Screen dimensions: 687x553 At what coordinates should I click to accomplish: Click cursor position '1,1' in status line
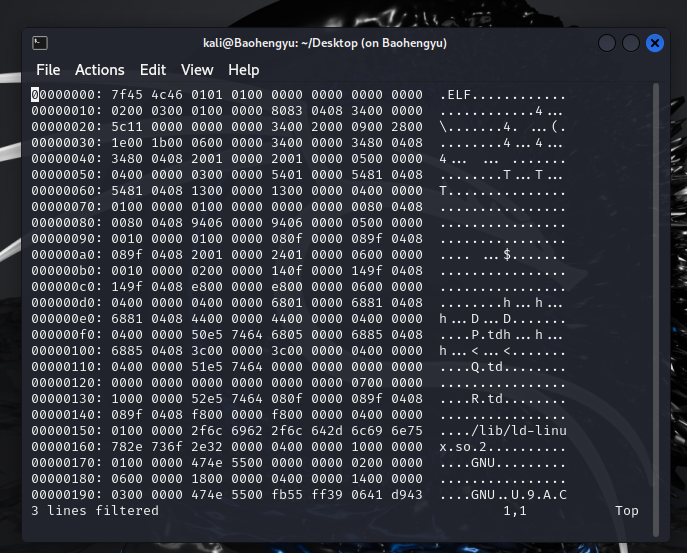click(515, 510)
